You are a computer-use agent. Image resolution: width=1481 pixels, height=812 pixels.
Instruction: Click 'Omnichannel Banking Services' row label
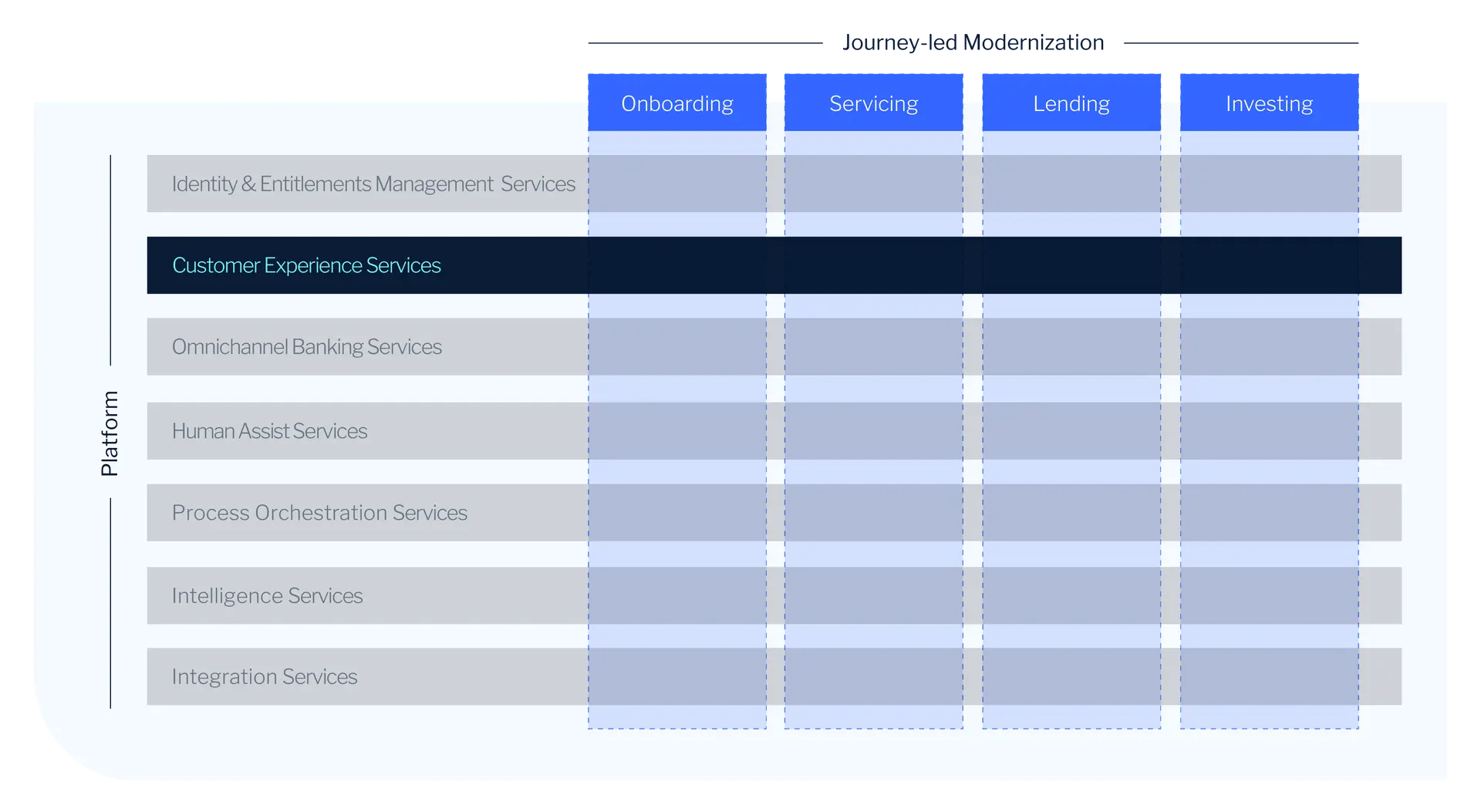point(307,347)
